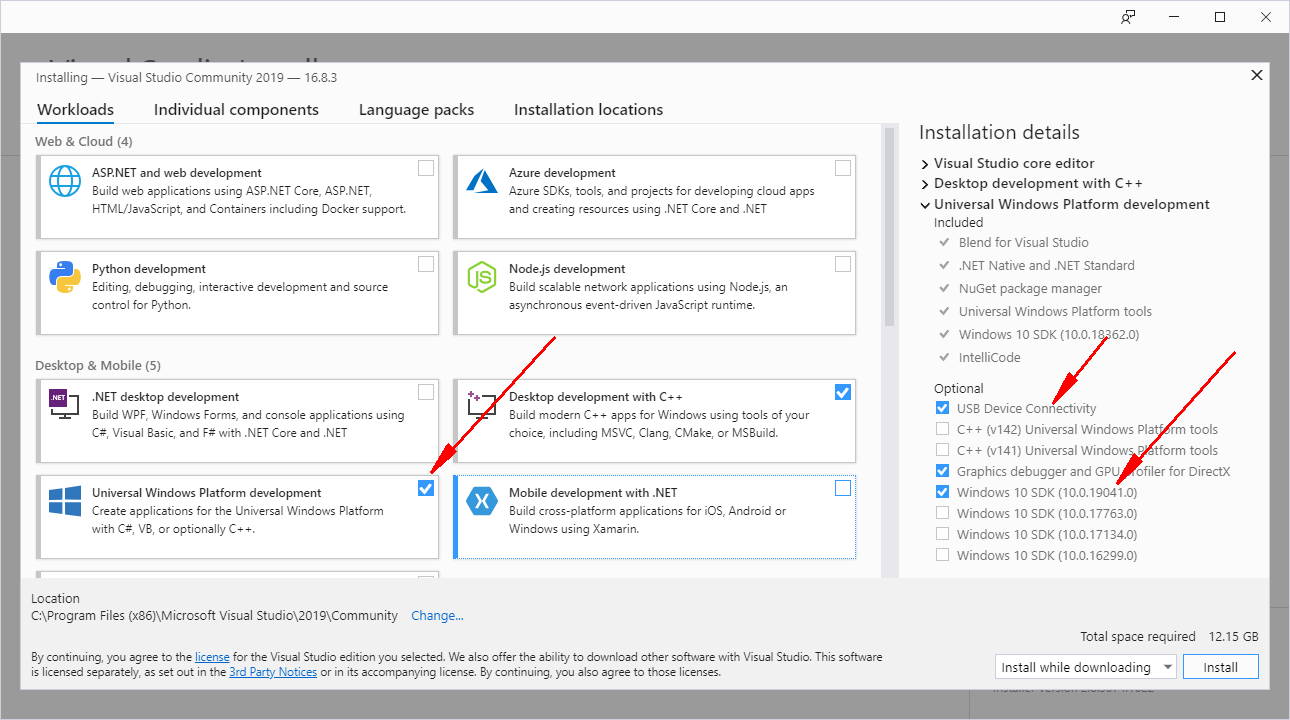The image size is (1290, 720).
Task: Click the installation path text
Action: (x=214, y=615)
